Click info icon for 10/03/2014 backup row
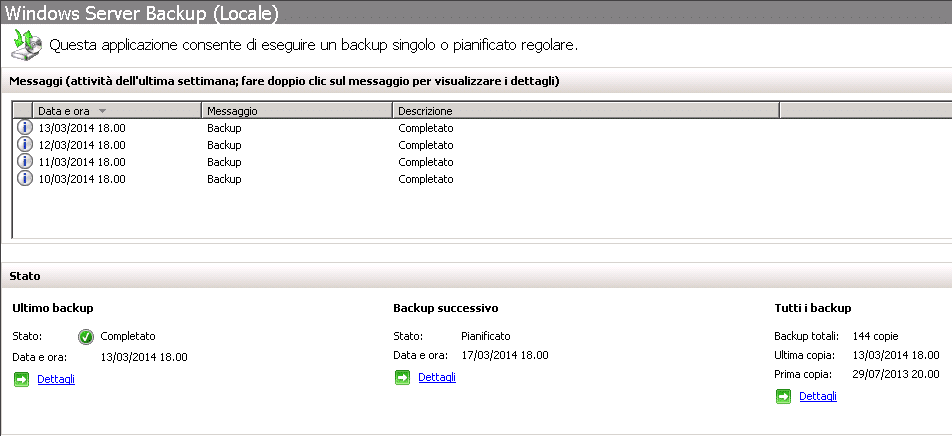The height and width of the screenshot is (436, 952). pyautogui.click(x=24, y=179)
